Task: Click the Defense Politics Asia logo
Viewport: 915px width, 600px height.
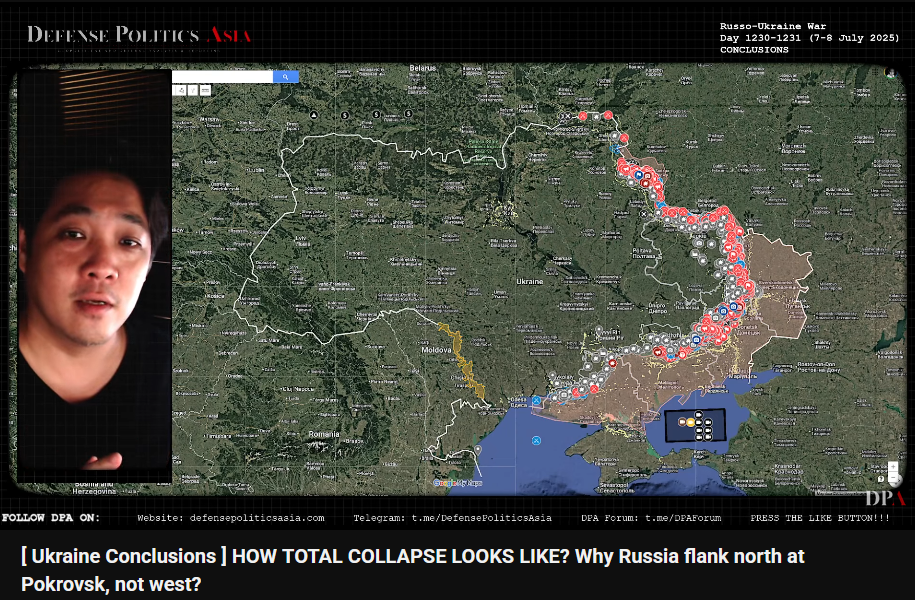Action: coord(139,35)
